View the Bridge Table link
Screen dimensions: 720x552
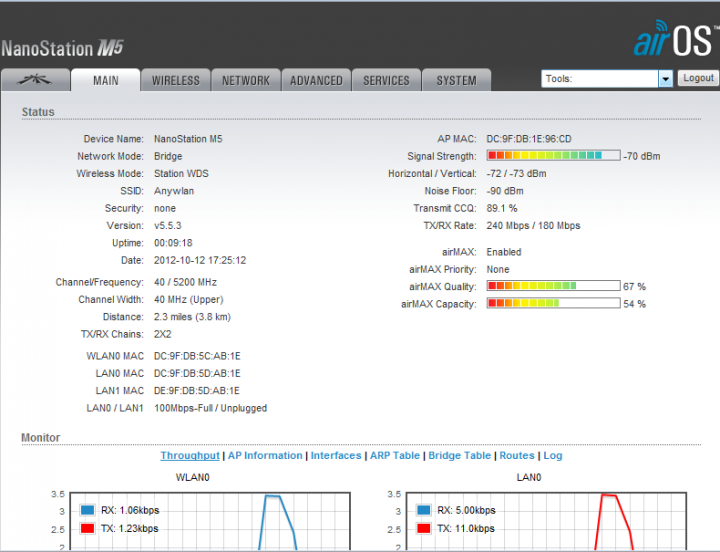[x=460, y=456]
